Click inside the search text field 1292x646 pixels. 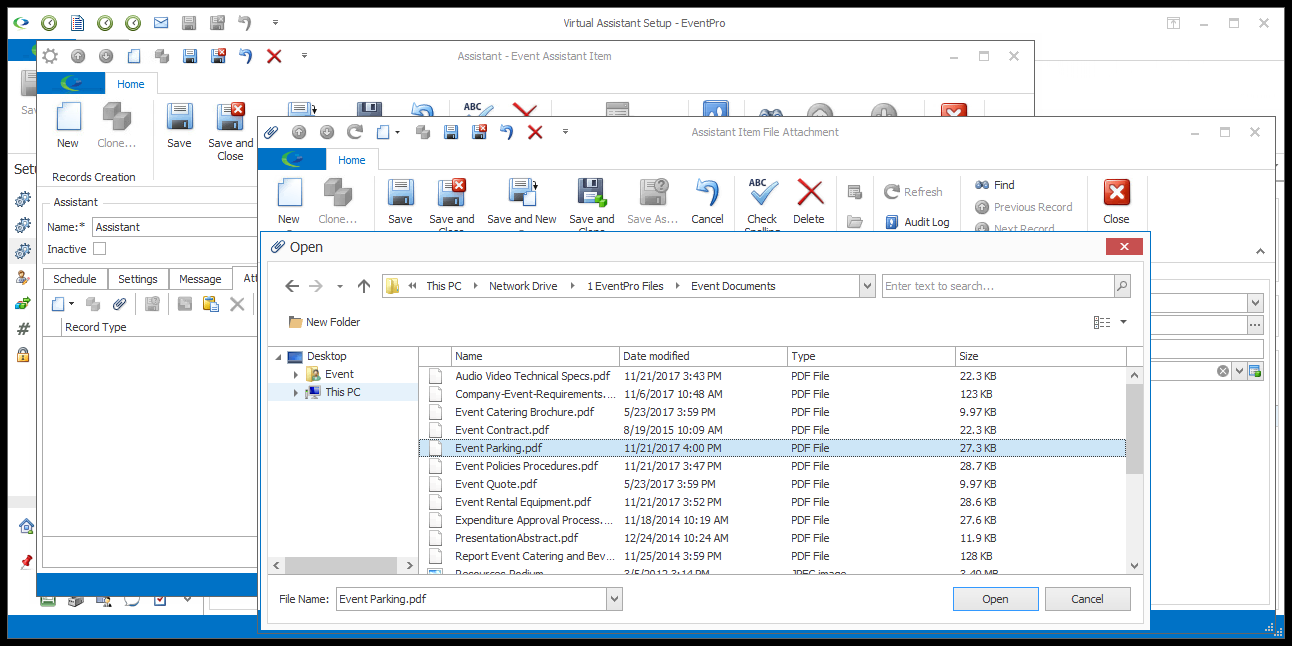click(x=998, y=286)
